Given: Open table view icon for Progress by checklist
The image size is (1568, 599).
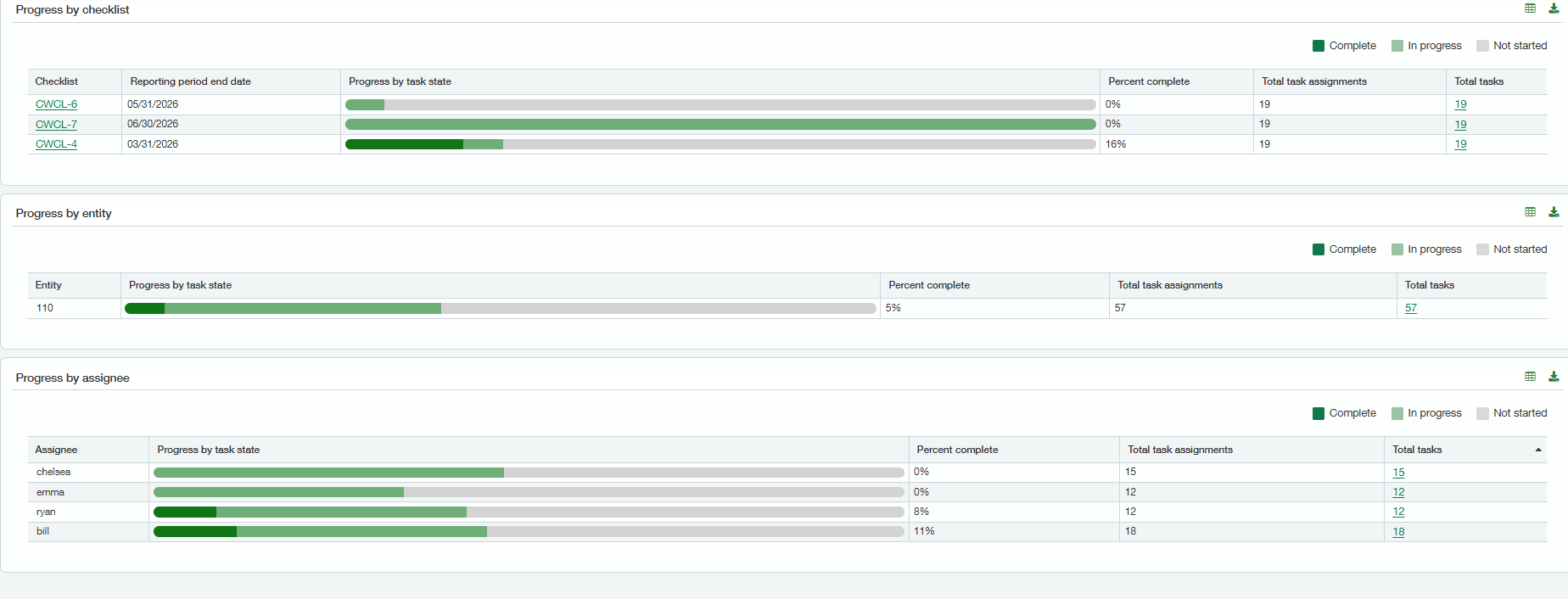Looking at the screenshot, I should (x=1530, y=8).
